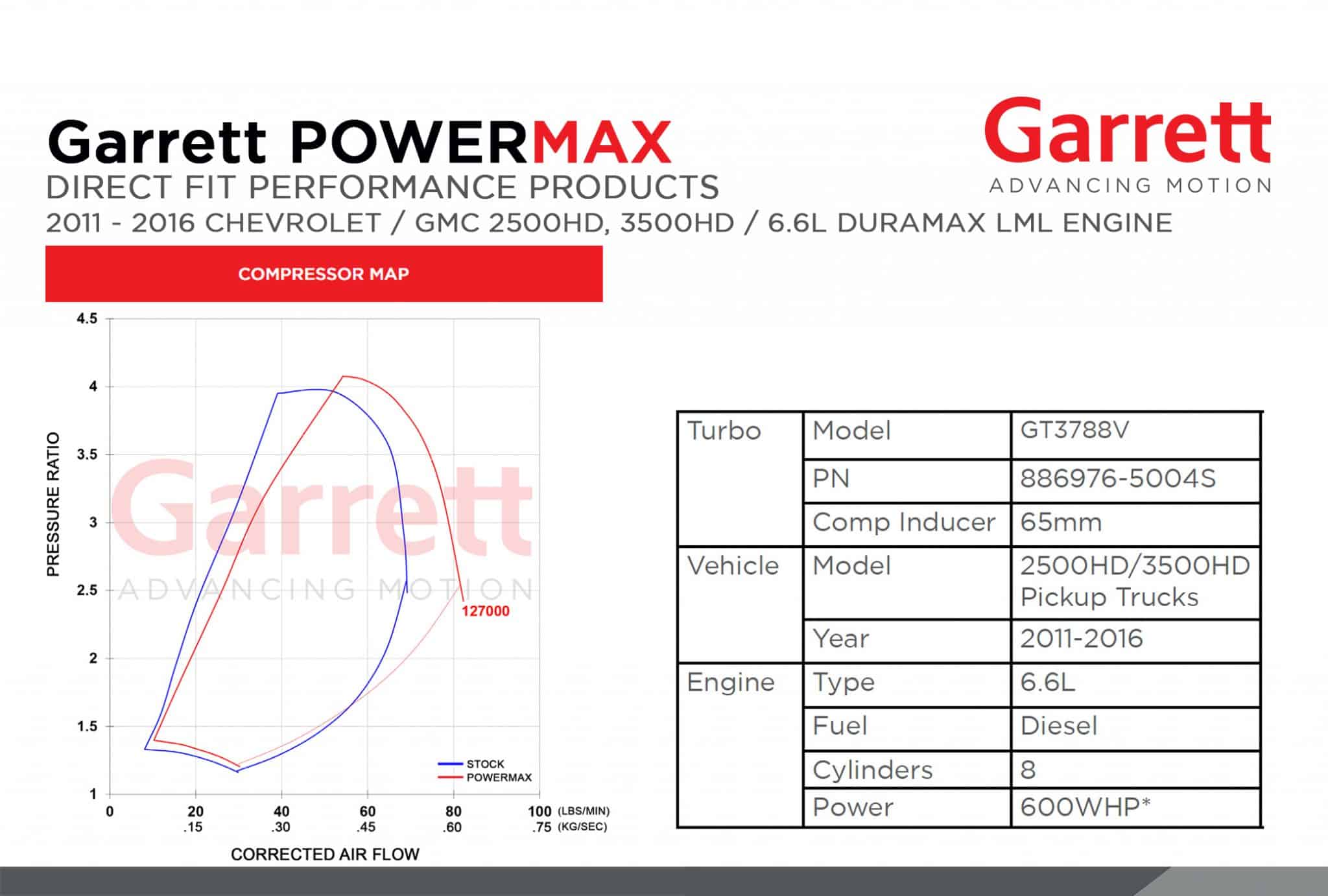Click the 600WHP* power value

tap(1085, 807)
